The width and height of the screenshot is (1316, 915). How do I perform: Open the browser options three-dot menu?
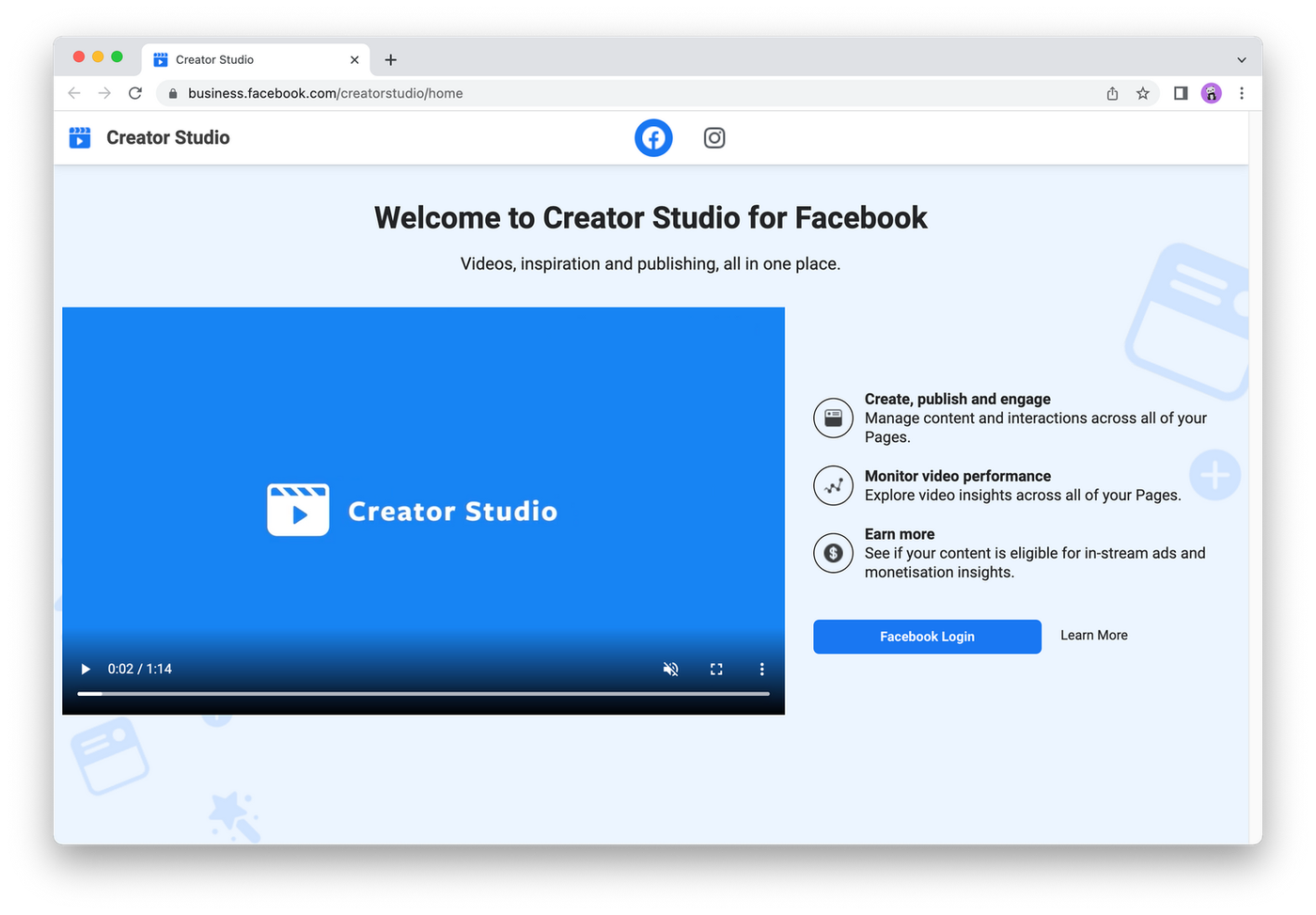tap(1242, 93)
